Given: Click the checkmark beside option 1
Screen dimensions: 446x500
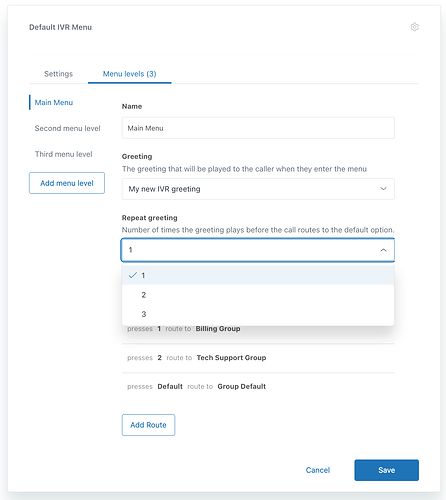Looking at the screenshot, I should coord(133,275).
